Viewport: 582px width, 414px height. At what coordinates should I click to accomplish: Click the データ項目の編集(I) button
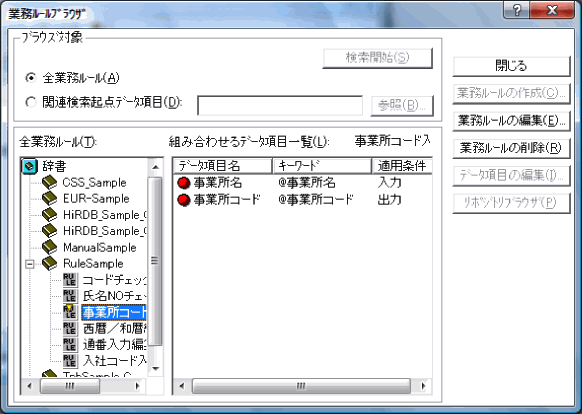click(511, 175)
